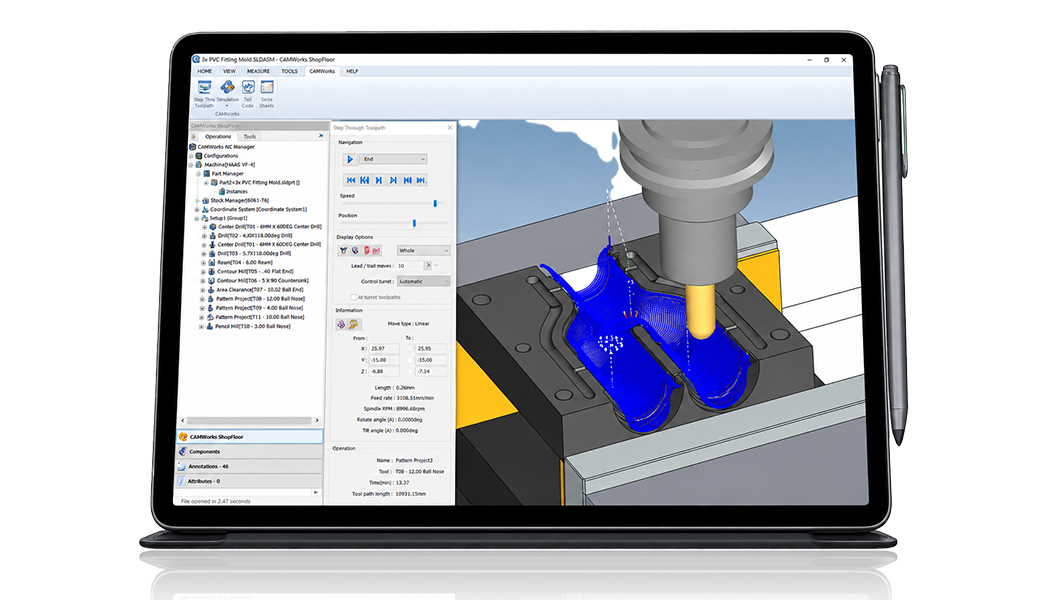Click the Speed slider handle
Image resolution: width=1044 pixels, height=600 pixels.
pos(435,204)
